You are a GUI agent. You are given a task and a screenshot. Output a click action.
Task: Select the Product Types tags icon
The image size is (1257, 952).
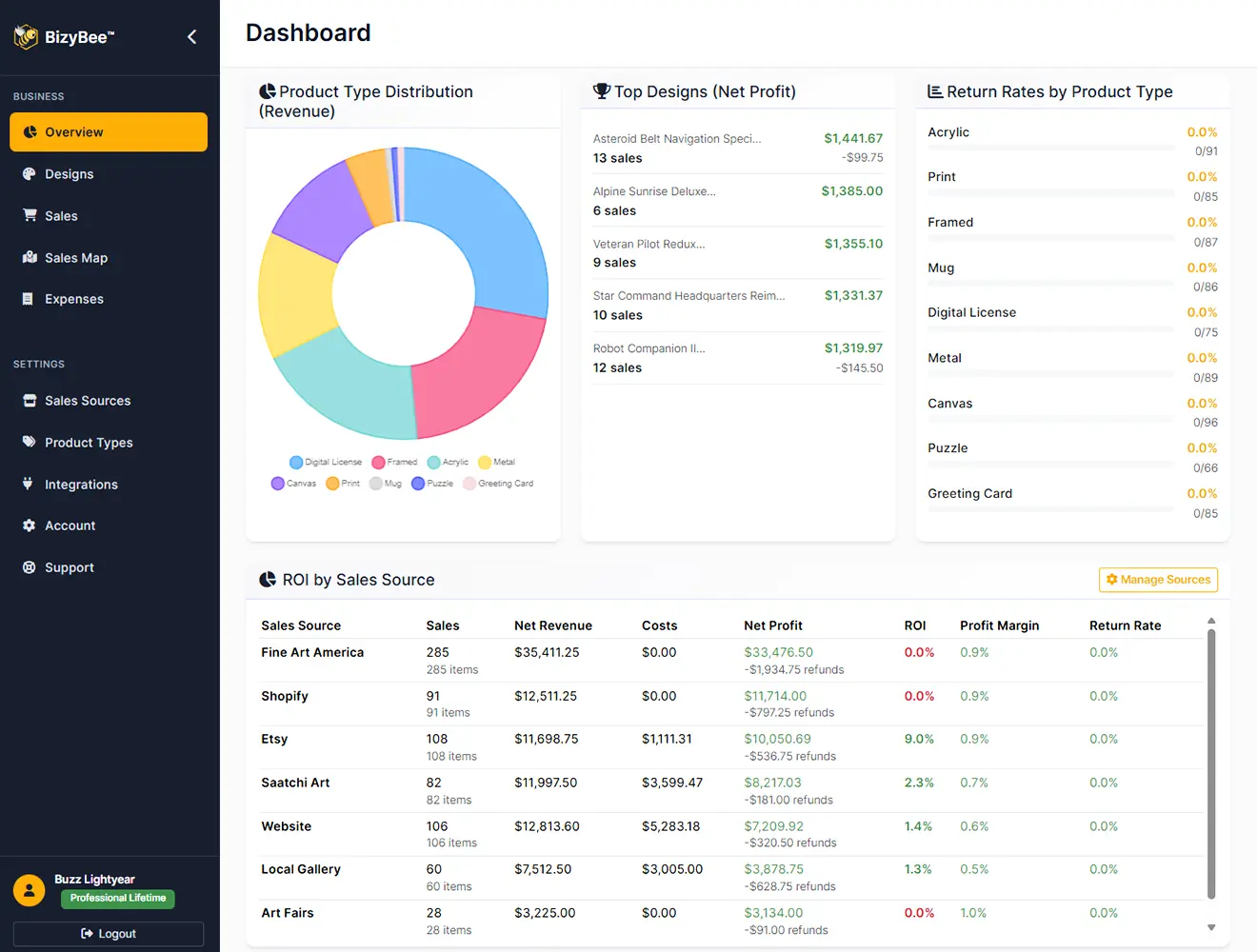point(30,443)
